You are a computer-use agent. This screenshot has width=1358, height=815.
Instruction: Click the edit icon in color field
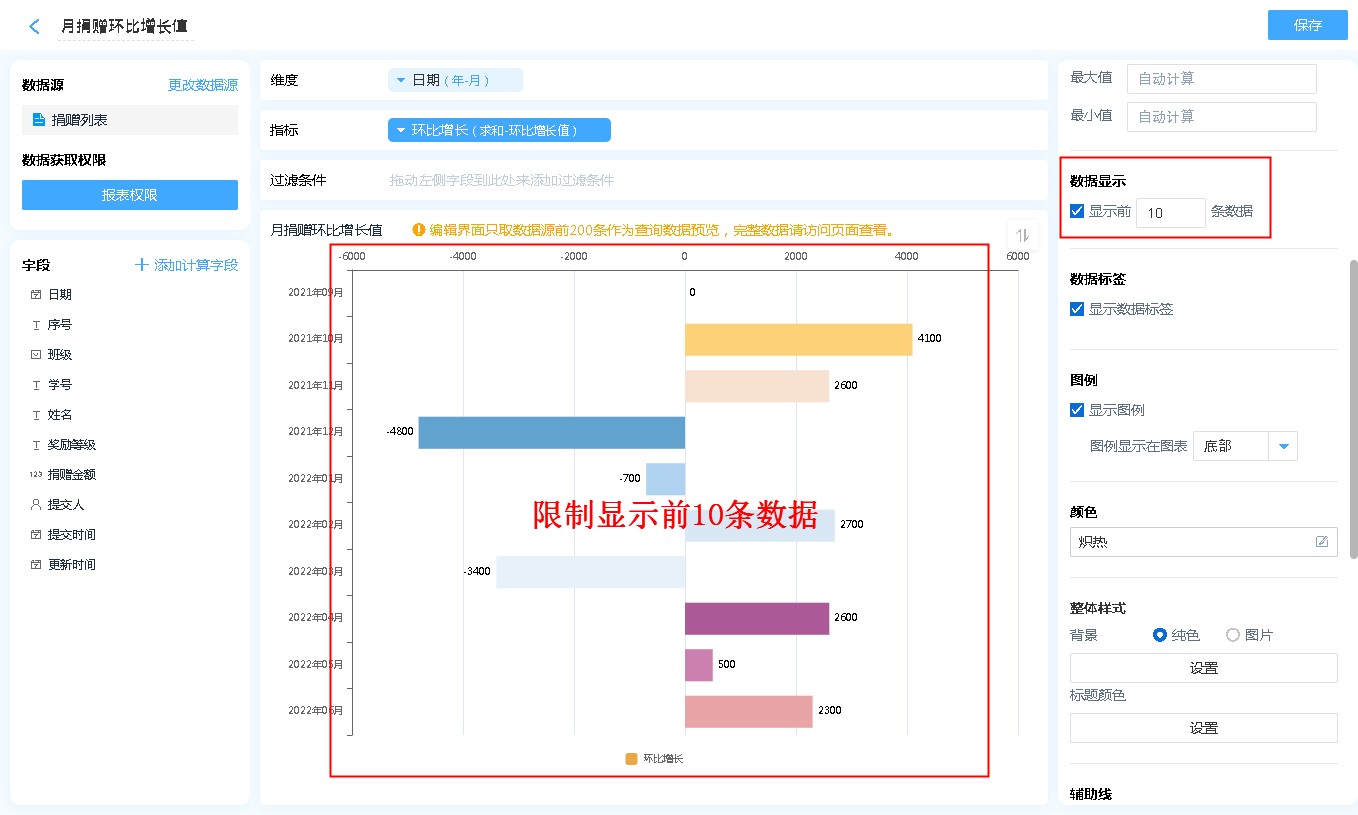point(1322,542)
